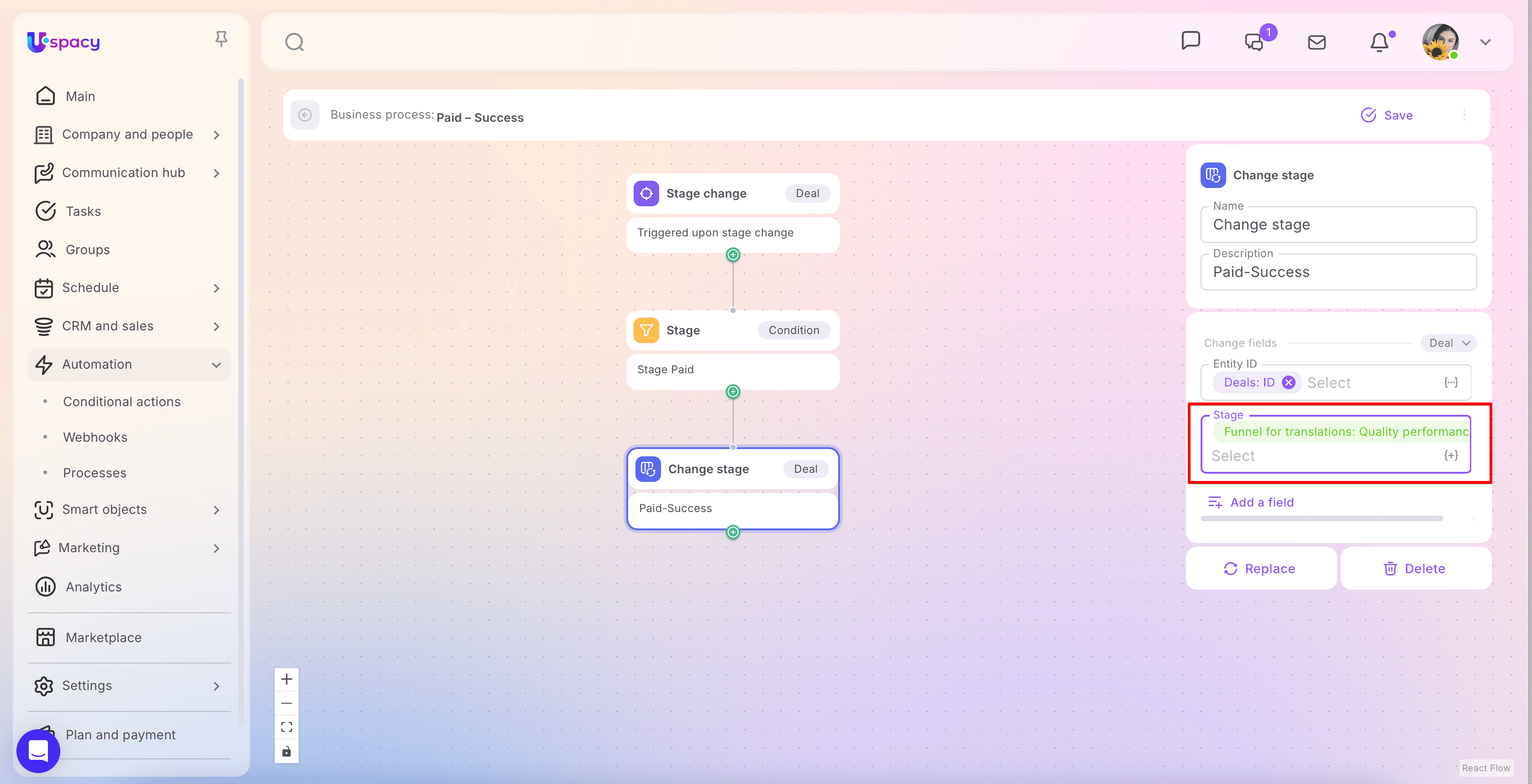Zoom in on the flow canvas
Viewport: 1532px width, 784px height.
(x=287, y=679)
